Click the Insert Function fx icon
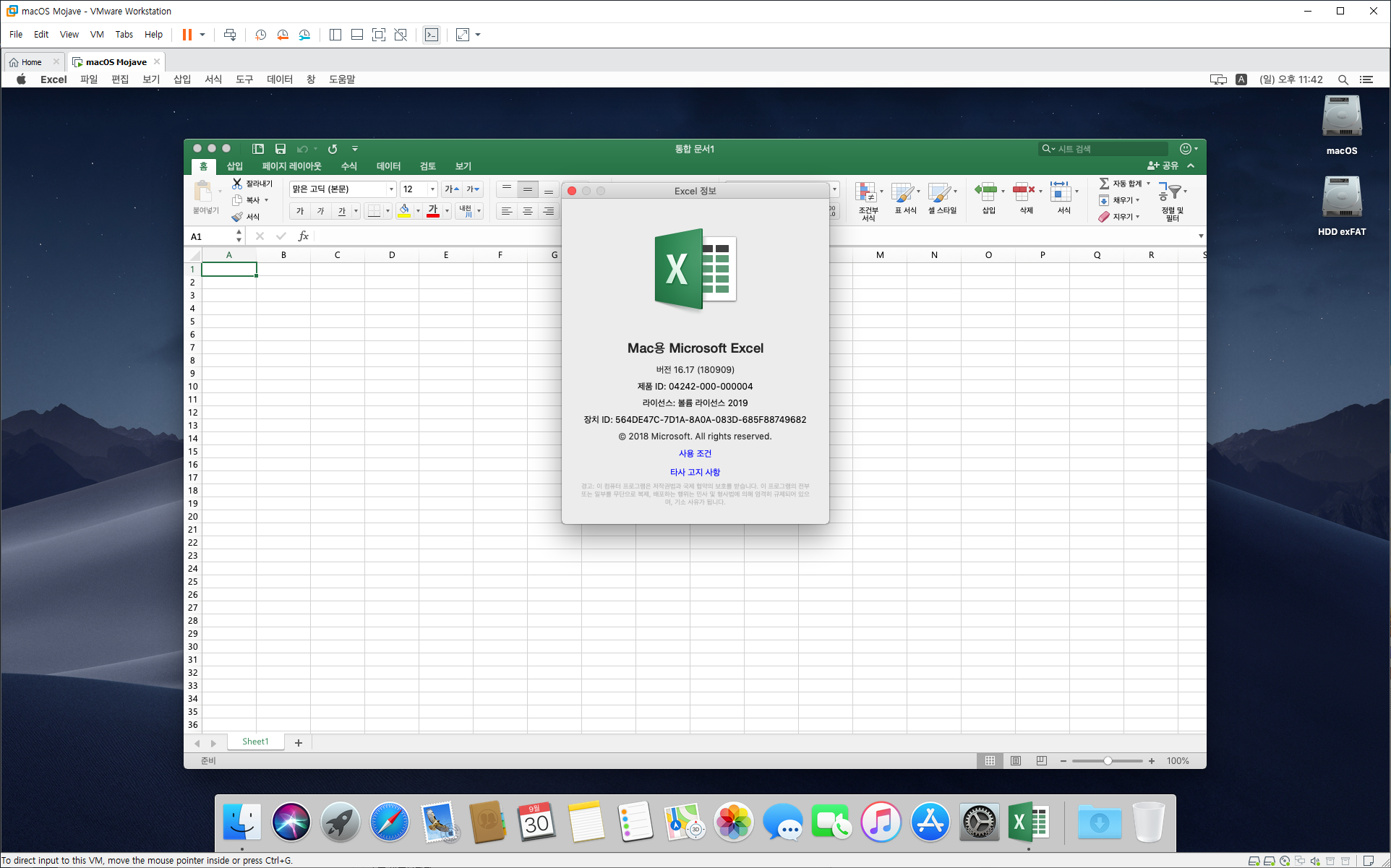 pyautogui.click(x=304, y=236)
